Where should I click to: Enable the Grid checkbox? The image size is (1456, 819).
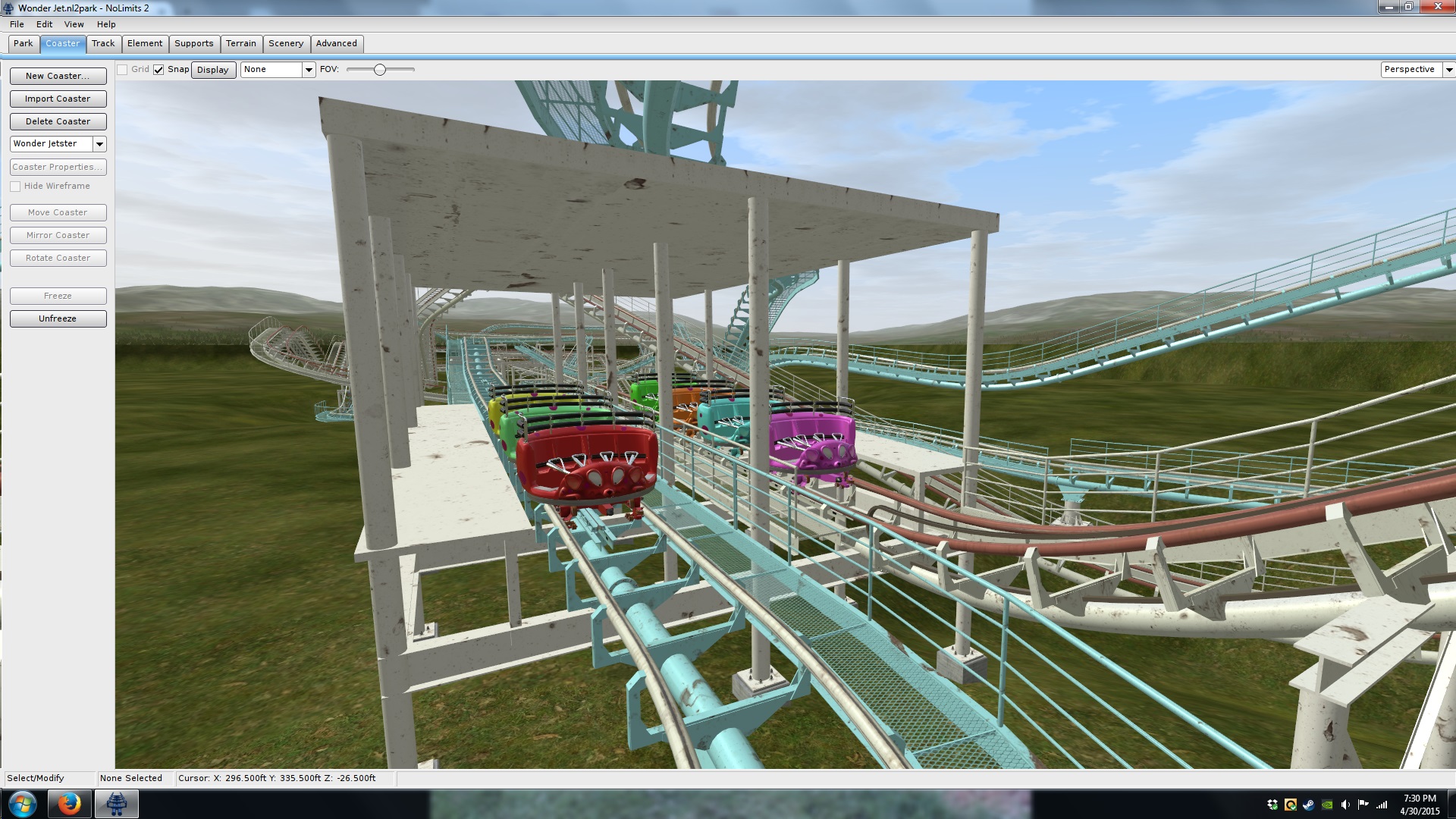(x=122, y=70)
